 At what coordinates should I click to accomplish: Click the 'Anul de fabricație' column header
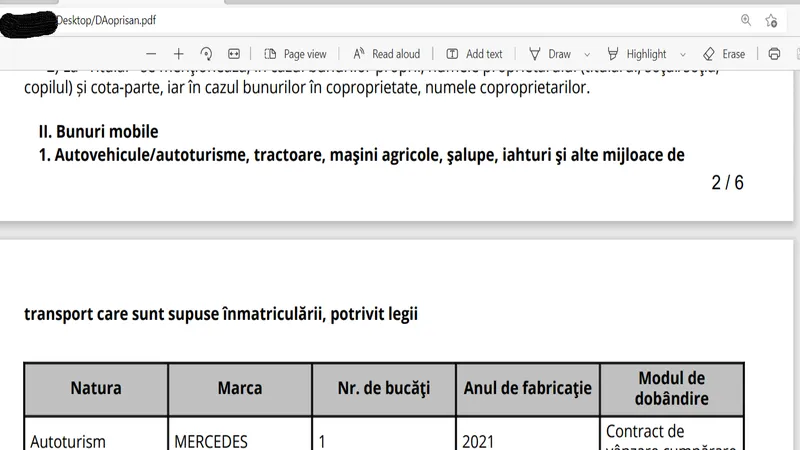(x=528, y=389)
